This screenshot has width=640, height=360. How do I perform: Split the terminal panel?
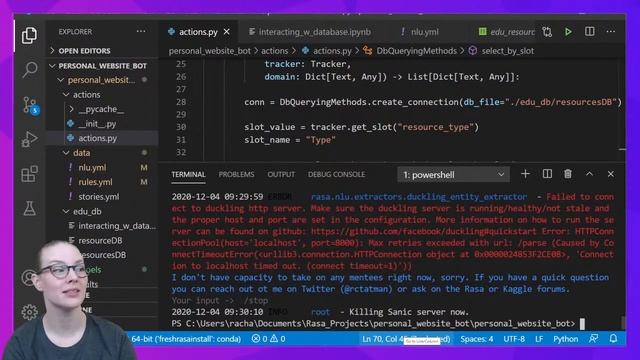547,174
